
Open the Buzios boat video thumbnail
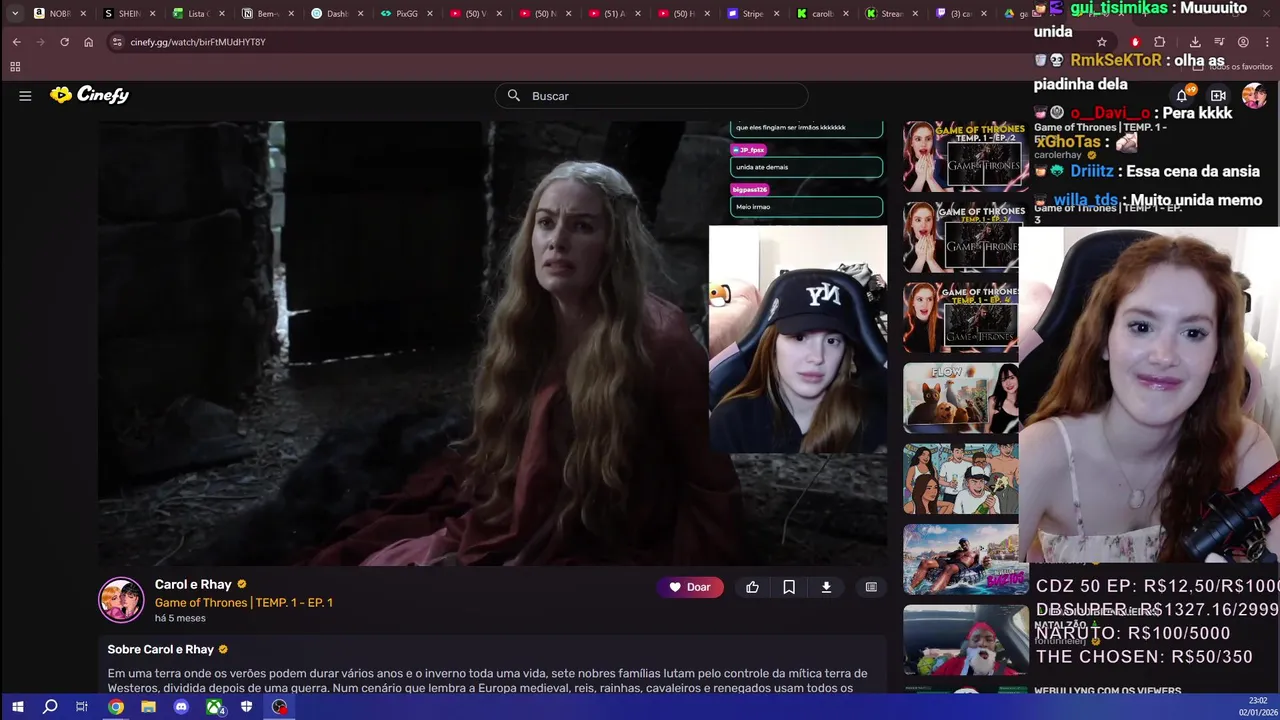(966, 559)
